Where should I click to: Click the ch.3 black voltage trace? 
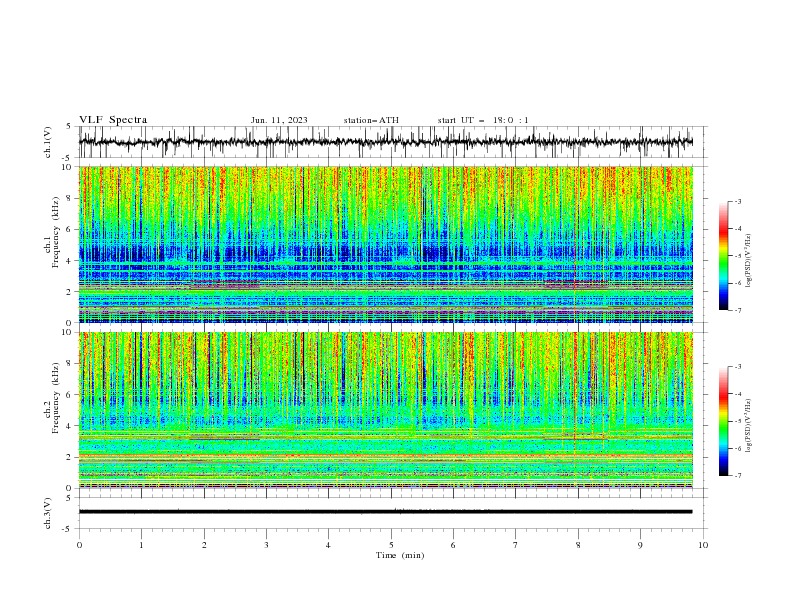point(386,512)
